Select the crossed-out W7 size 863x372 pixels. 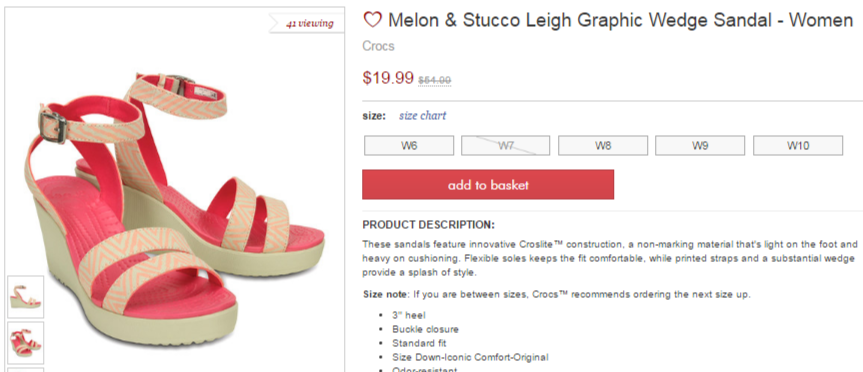point(505,146)
